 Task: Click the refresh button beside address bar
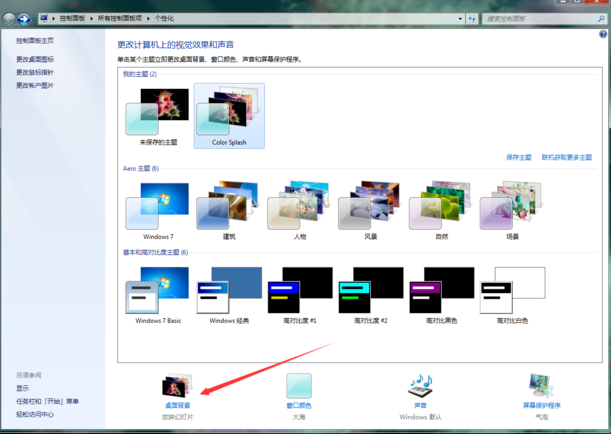pos(471,18)
